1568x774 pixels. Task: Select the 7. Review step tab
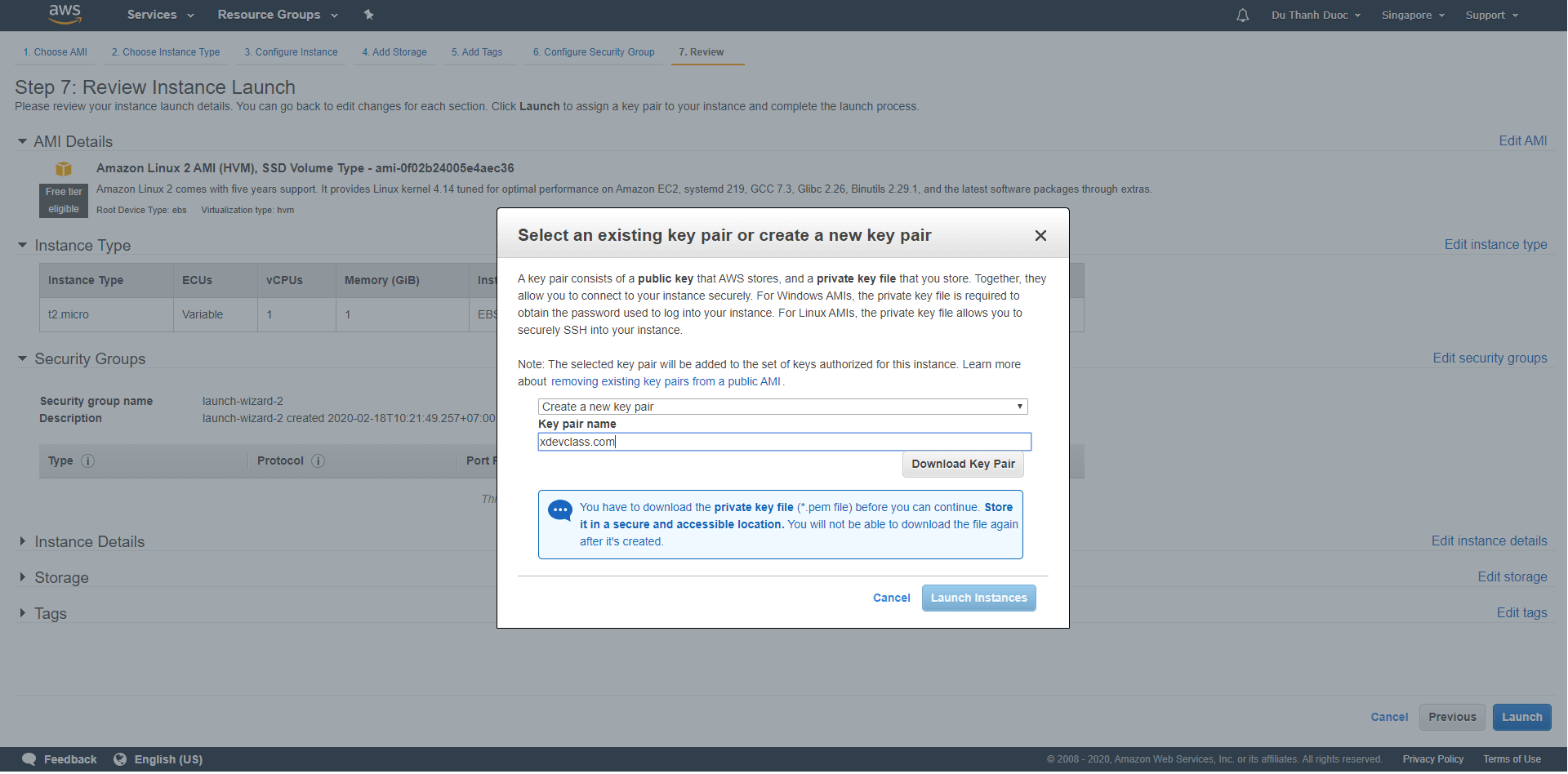(x=701, y=52)
